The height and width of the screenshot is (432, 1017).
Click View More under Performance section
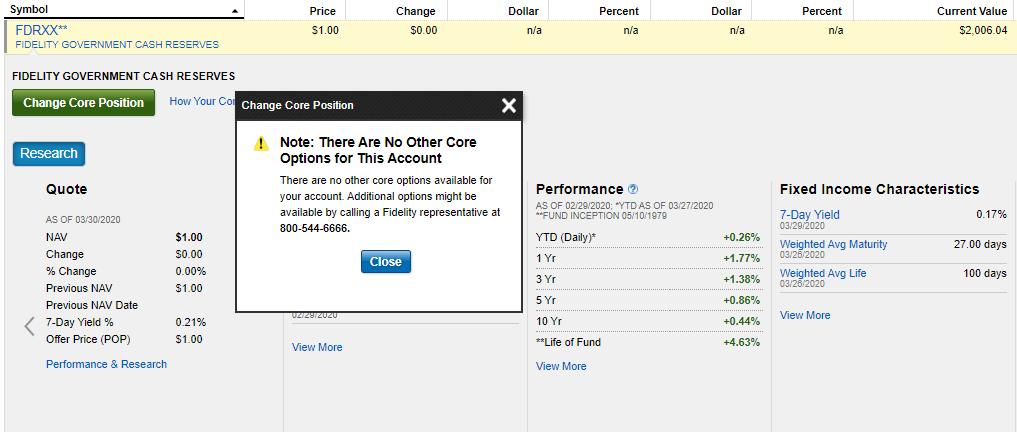tap(561, 366)
